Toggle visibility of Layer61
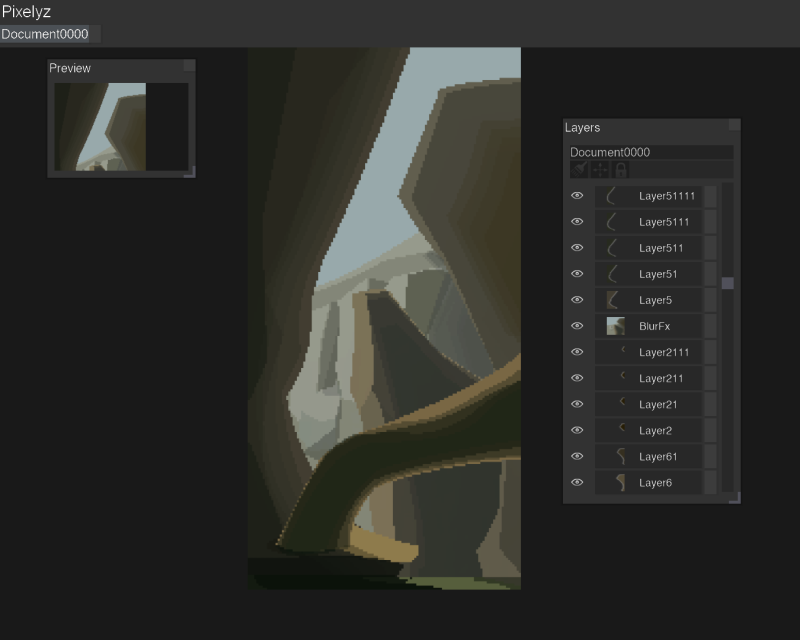 tap(577, 456)
